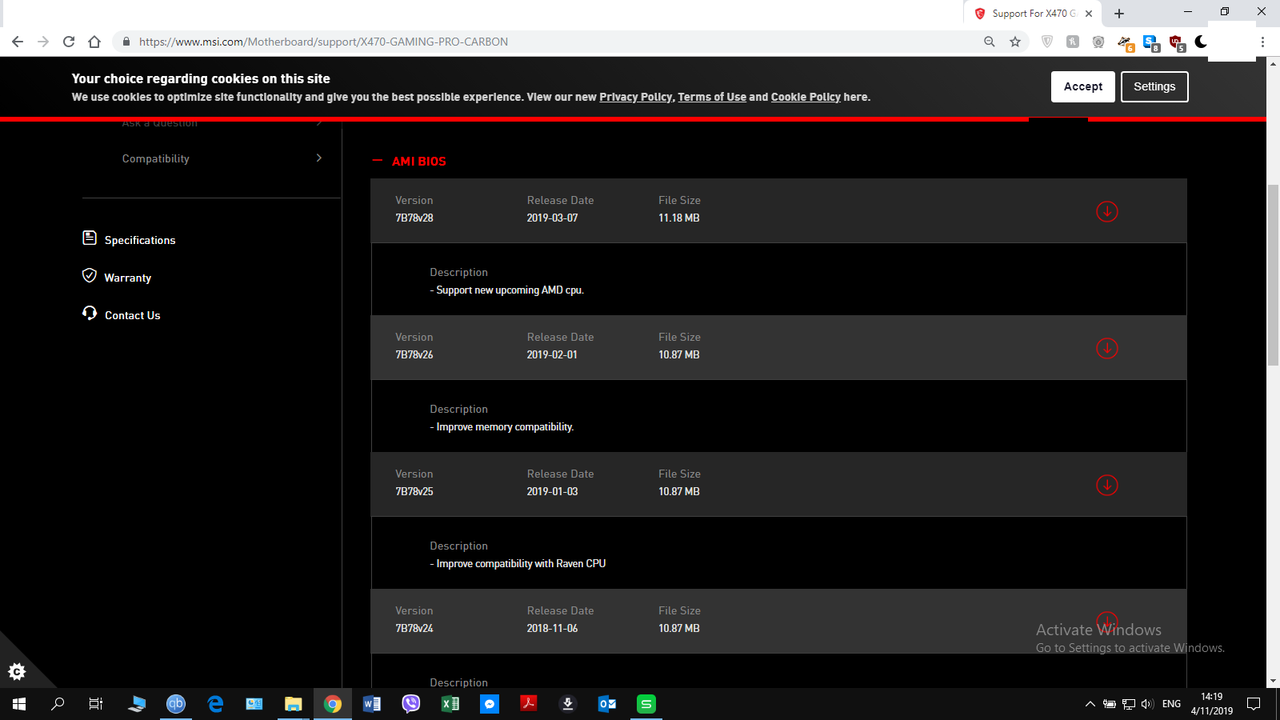Click the address bar URL
The width and height of the screenshot is (1280, 720).
pos(323,42)
